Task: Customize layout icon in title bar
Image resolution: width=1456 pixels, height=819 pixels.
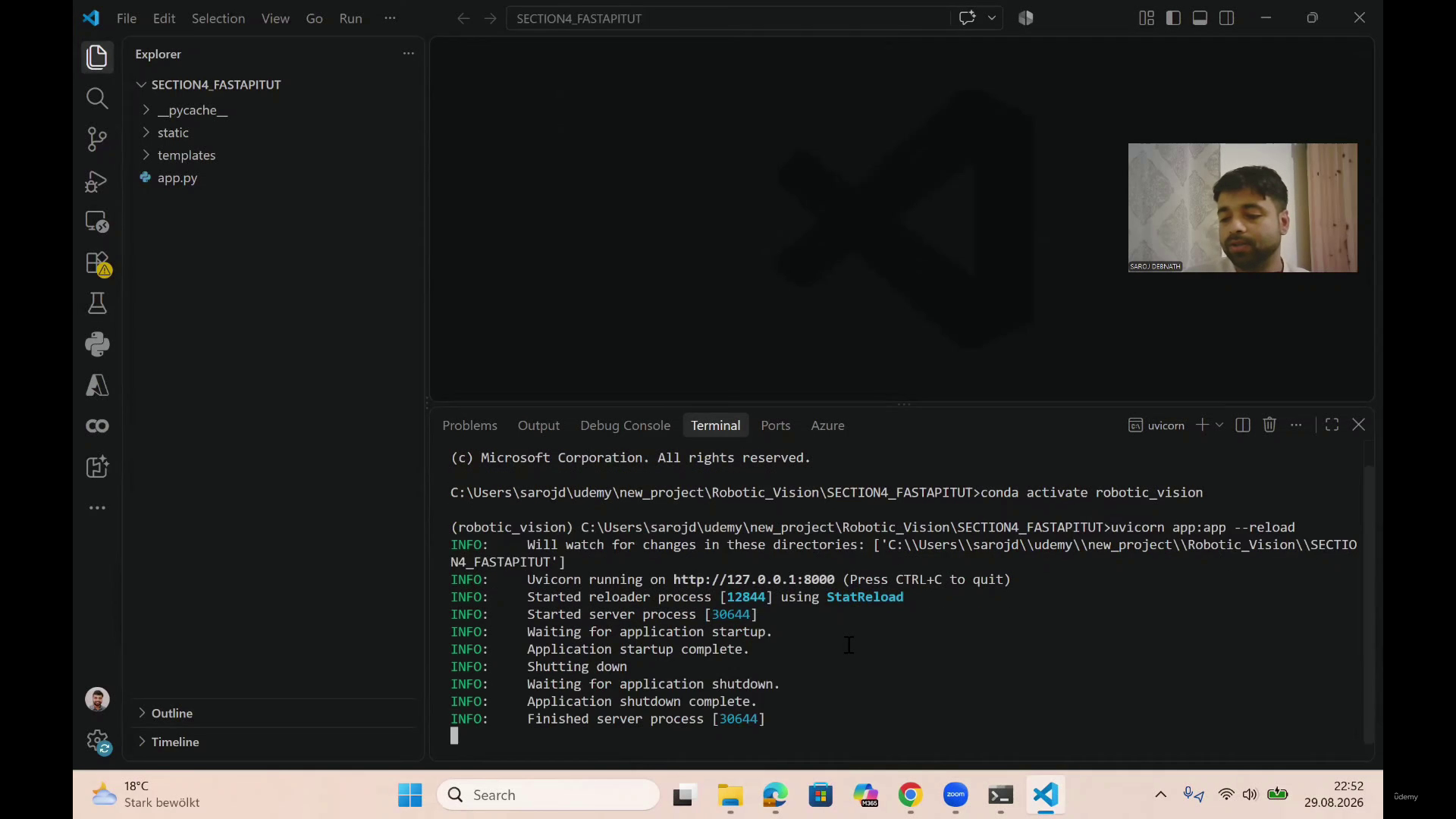Action: [1146, 18]
